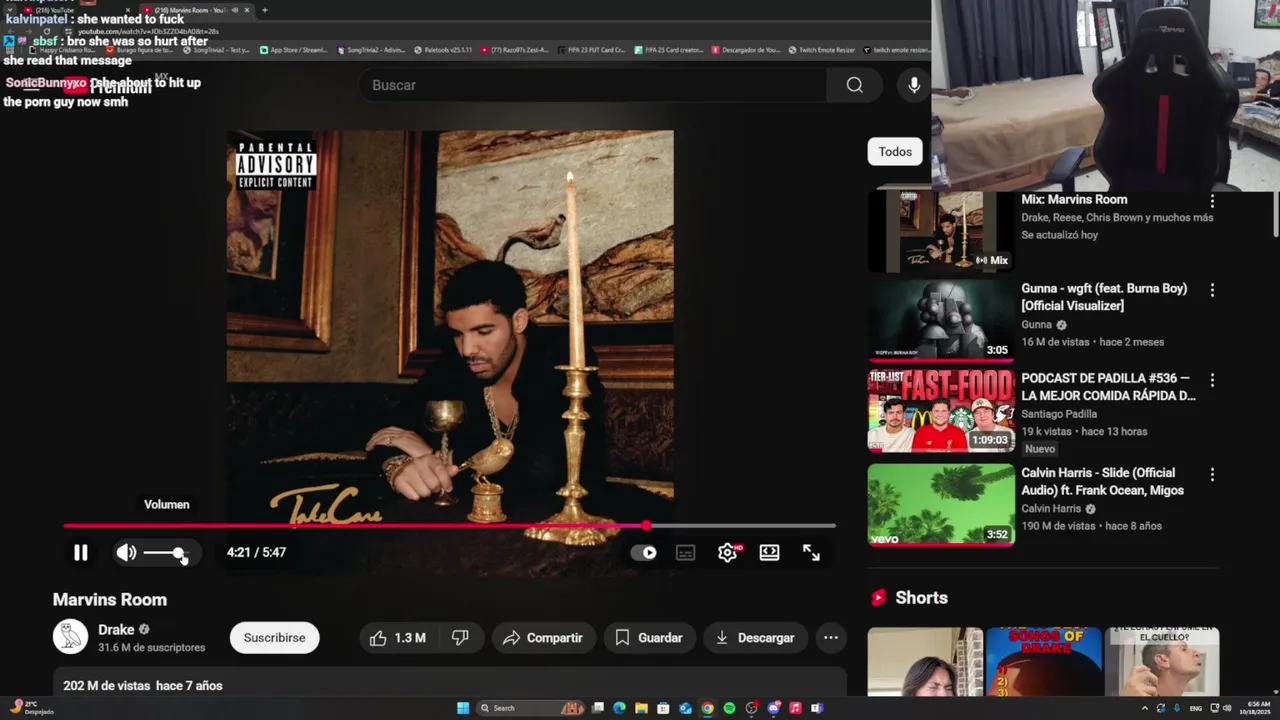
Task: Click the search magnifier button
Action: [854, 85]
